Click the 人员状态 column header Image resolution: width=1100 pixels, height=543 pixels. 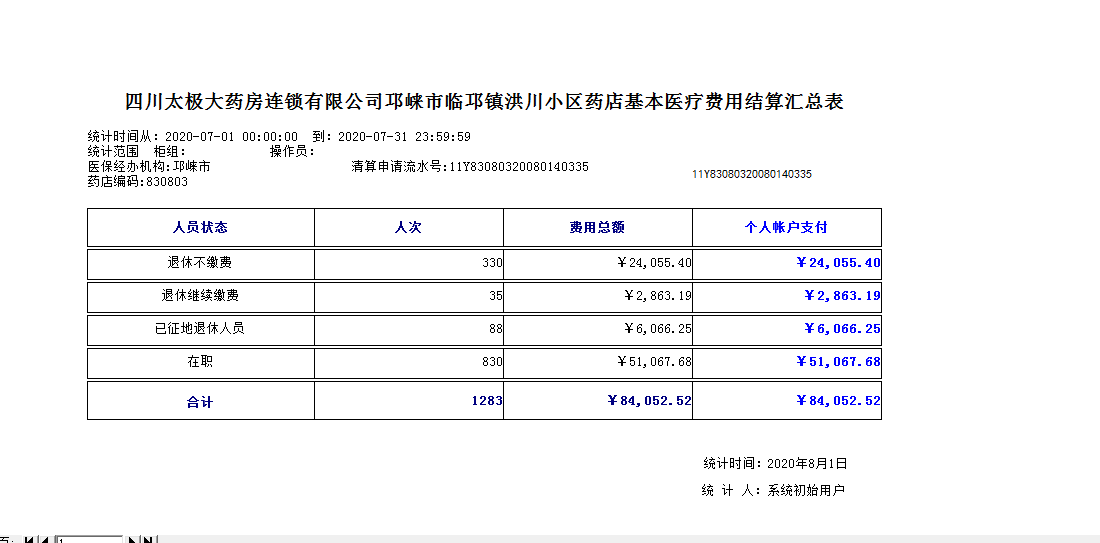coord(201,227)
